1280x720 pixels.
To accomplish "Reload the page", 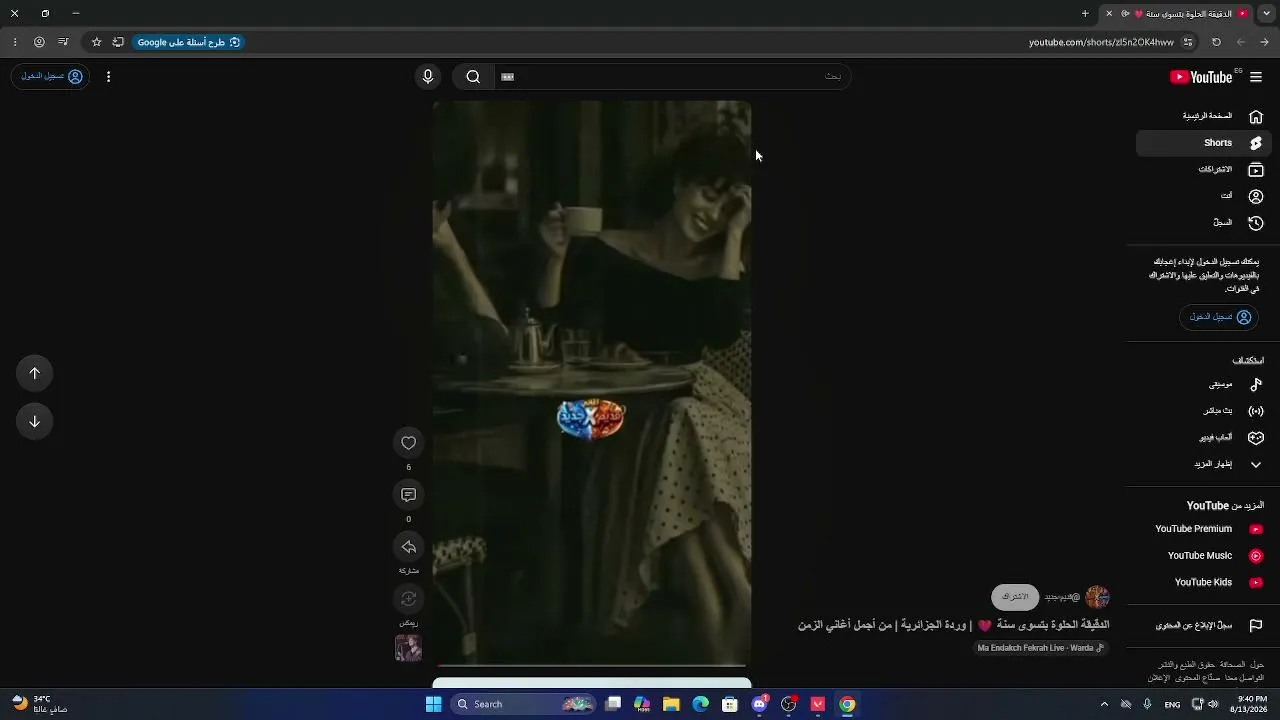I will [1216, 42].
